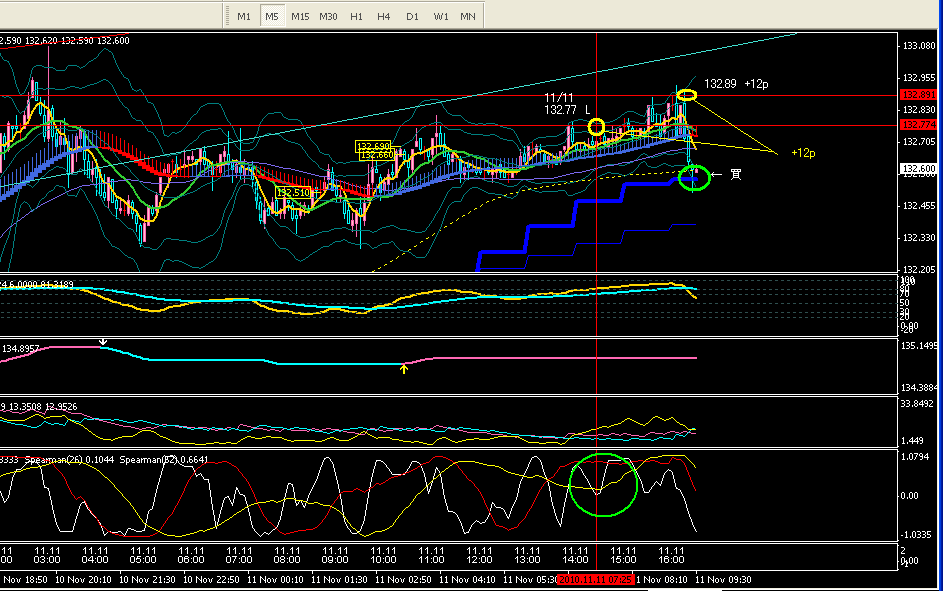
Task: Click the red 132.891 price level tag
Action: (x=918, y=95)
